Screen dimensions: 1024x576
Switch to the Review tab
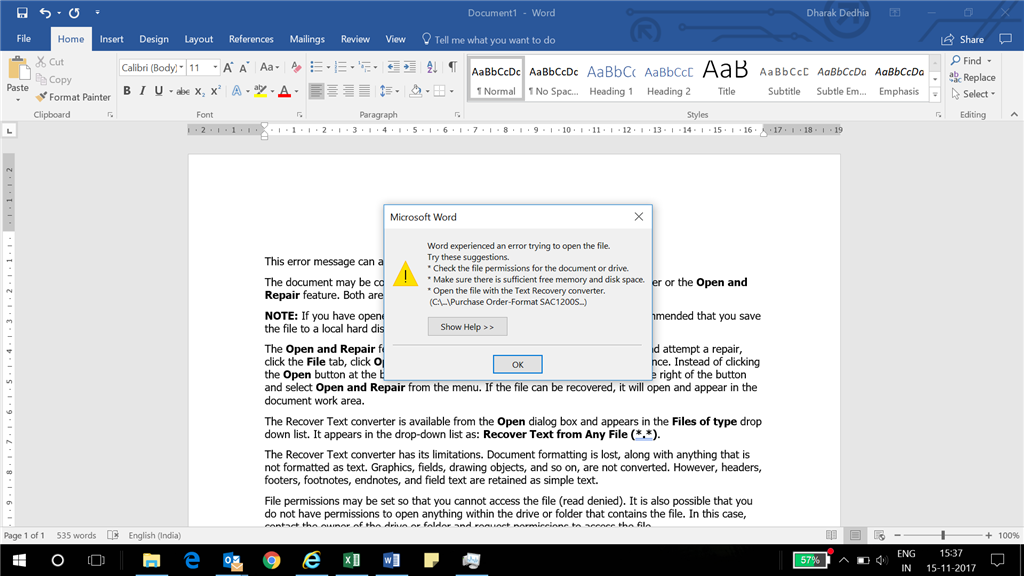pos(355,39)
